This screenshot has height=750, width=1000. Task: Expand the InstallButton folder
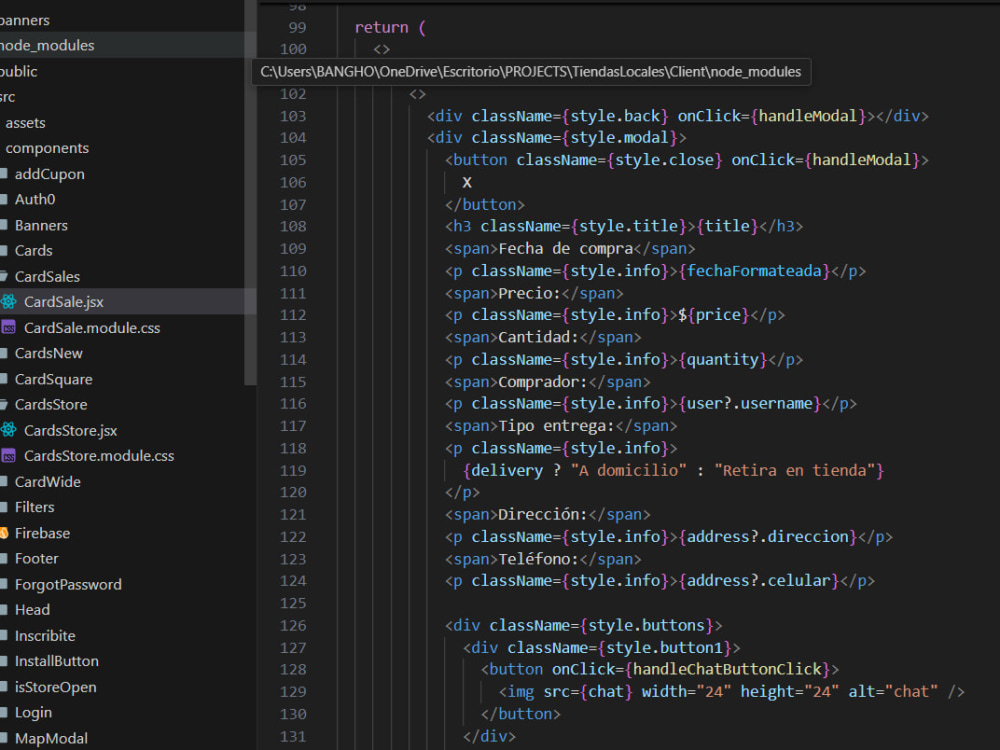[56, 661]
